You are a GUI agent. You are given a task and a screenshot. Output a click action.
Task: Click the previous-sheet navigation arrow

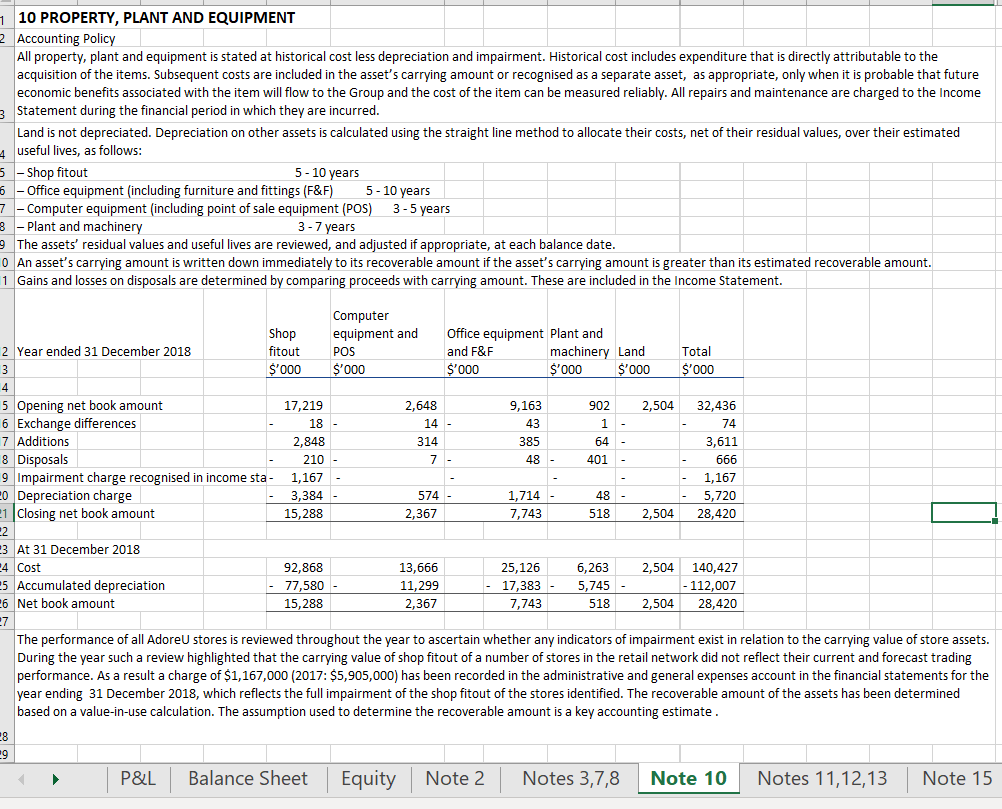pyautogui.click(x=20, y=778)
